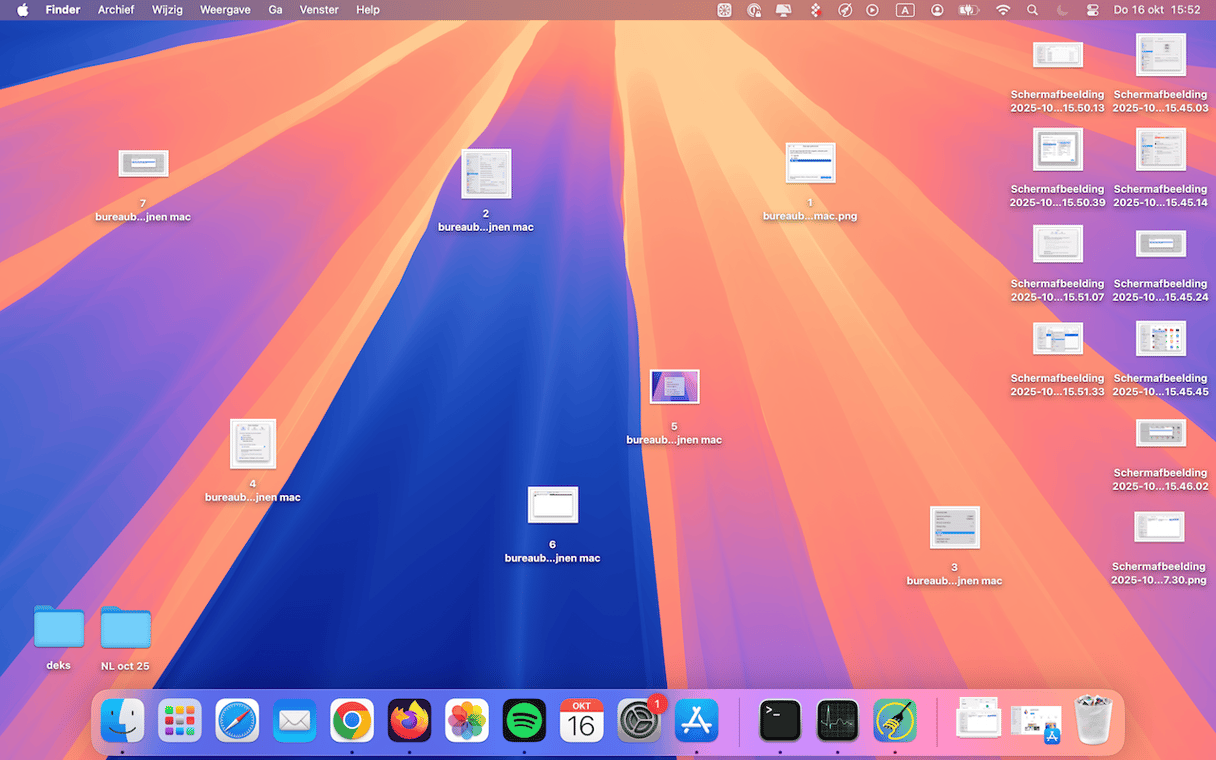Open the Photos app in the Dock

coord(467,721)
